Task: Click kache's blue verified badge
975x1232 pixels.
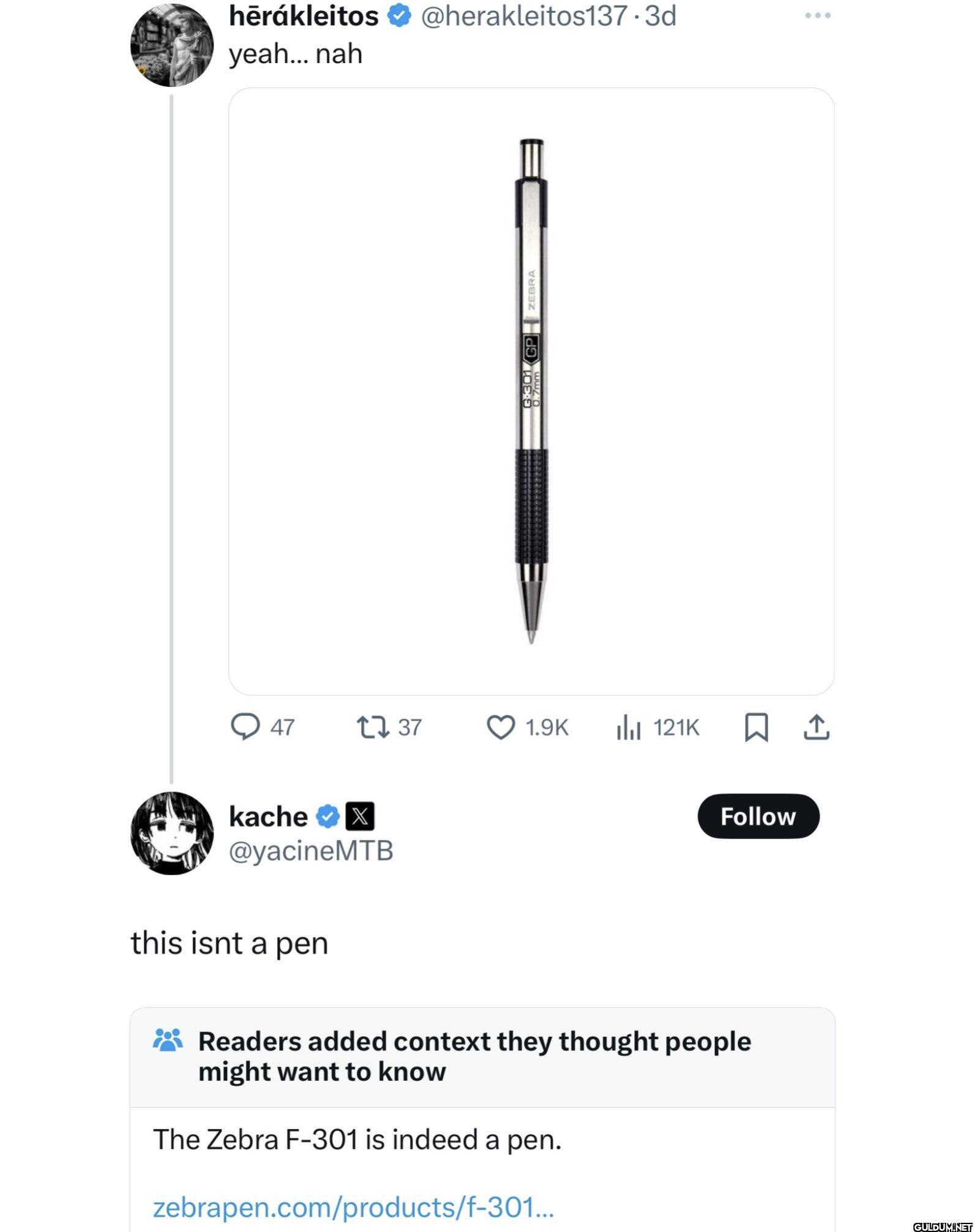Action: coord(327,816)
